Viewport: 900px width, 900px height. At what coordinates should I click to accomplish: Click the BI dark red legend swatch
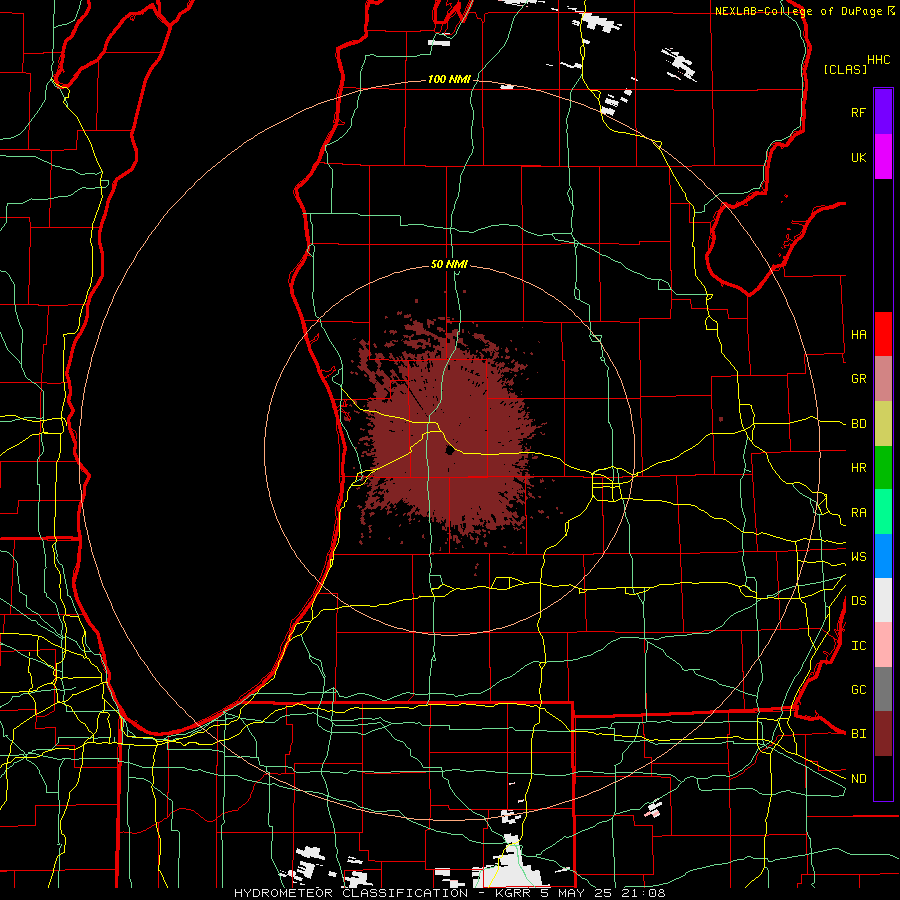883,734
